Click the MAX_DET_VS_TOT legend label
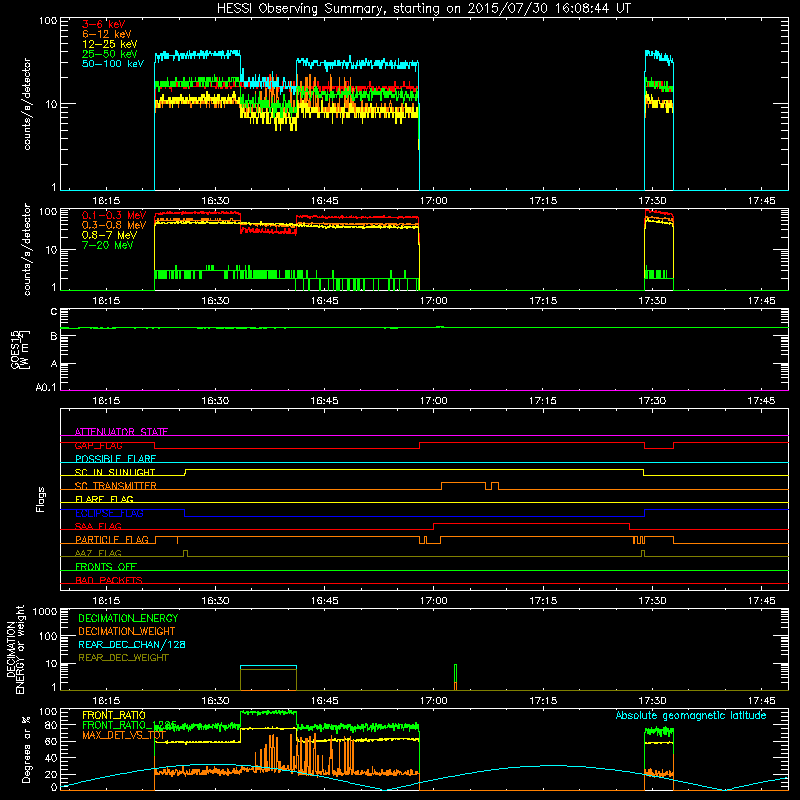The width and height of the screenshot is (800, 800). (x=124, y=735)
